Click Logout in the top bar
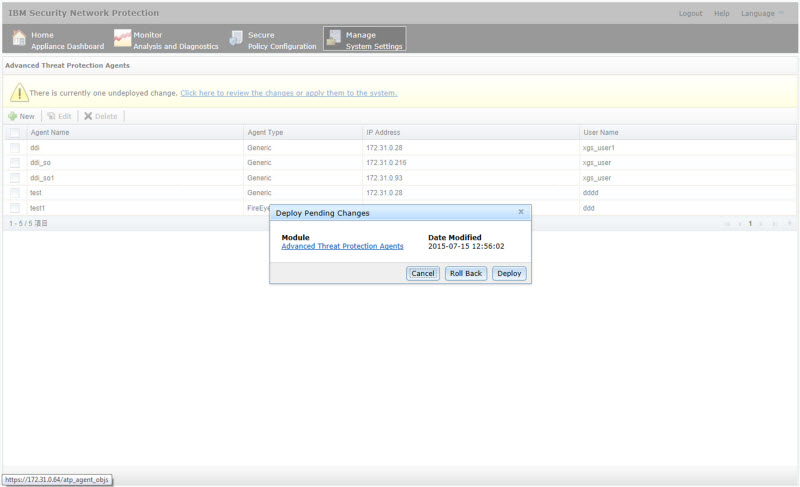800x487 pixels. (690, 13)
